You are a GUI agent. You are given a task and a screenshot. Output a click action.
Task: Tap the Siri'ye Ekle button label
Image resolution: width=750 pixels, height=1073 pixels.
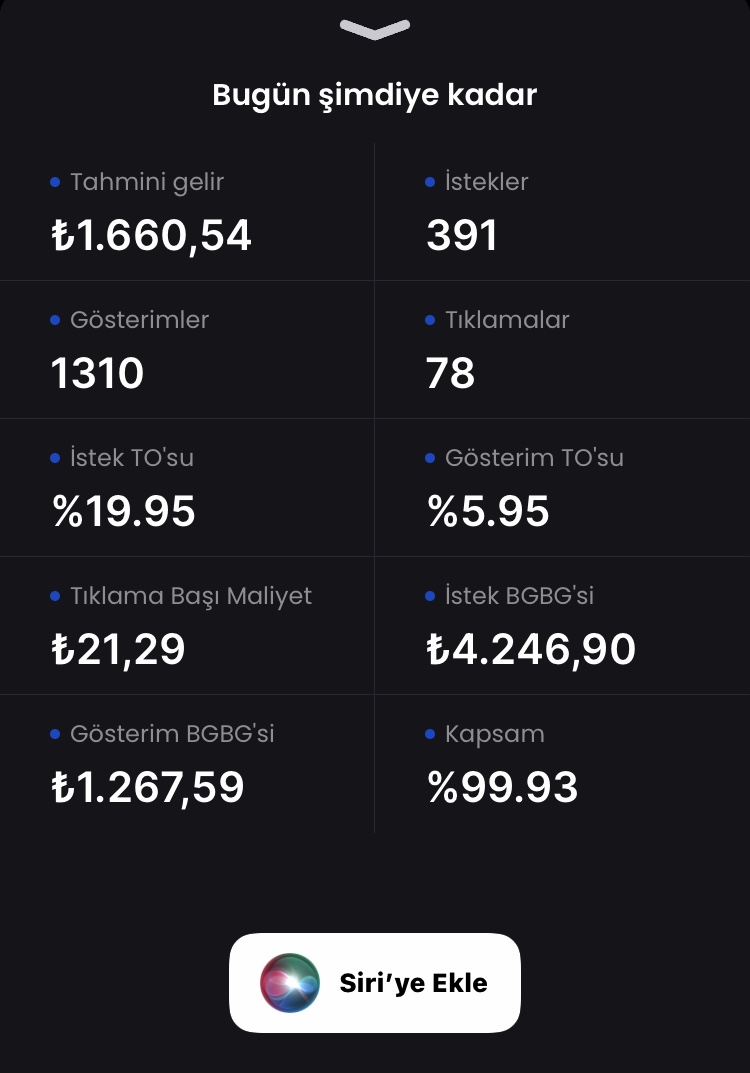click(413, 983)
